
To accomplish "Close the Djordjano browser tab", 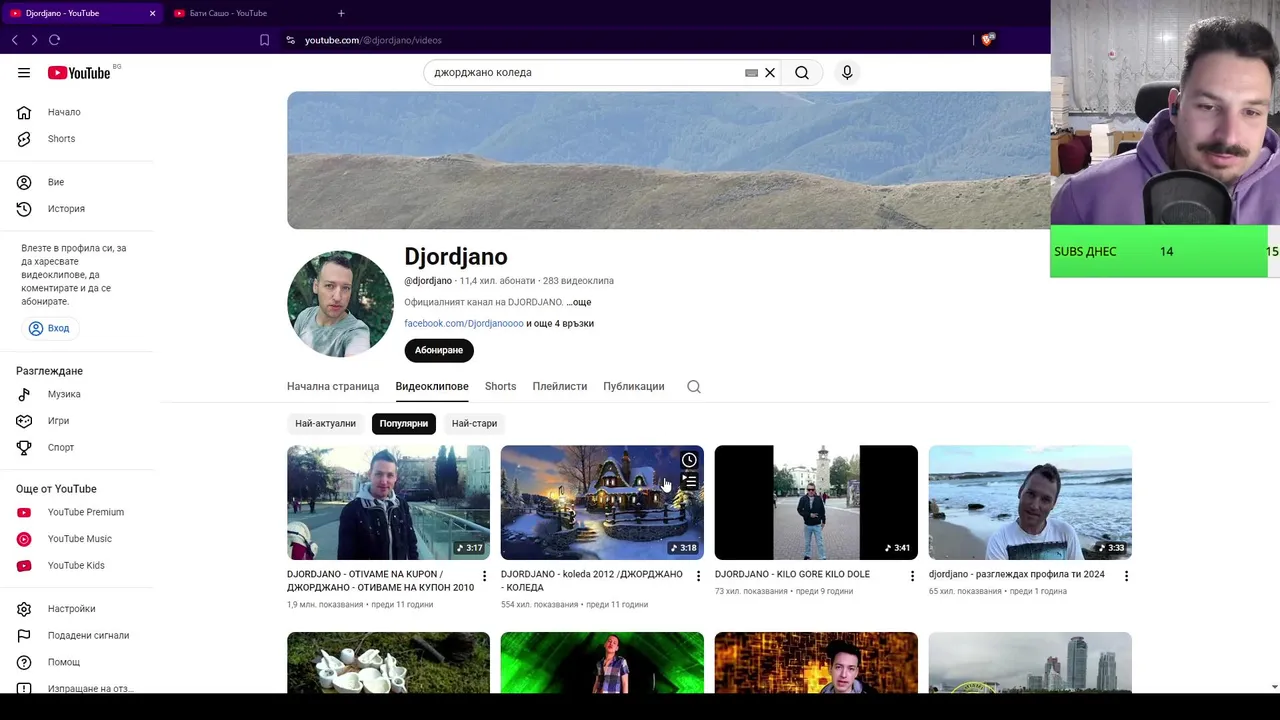I will [152, 13].
